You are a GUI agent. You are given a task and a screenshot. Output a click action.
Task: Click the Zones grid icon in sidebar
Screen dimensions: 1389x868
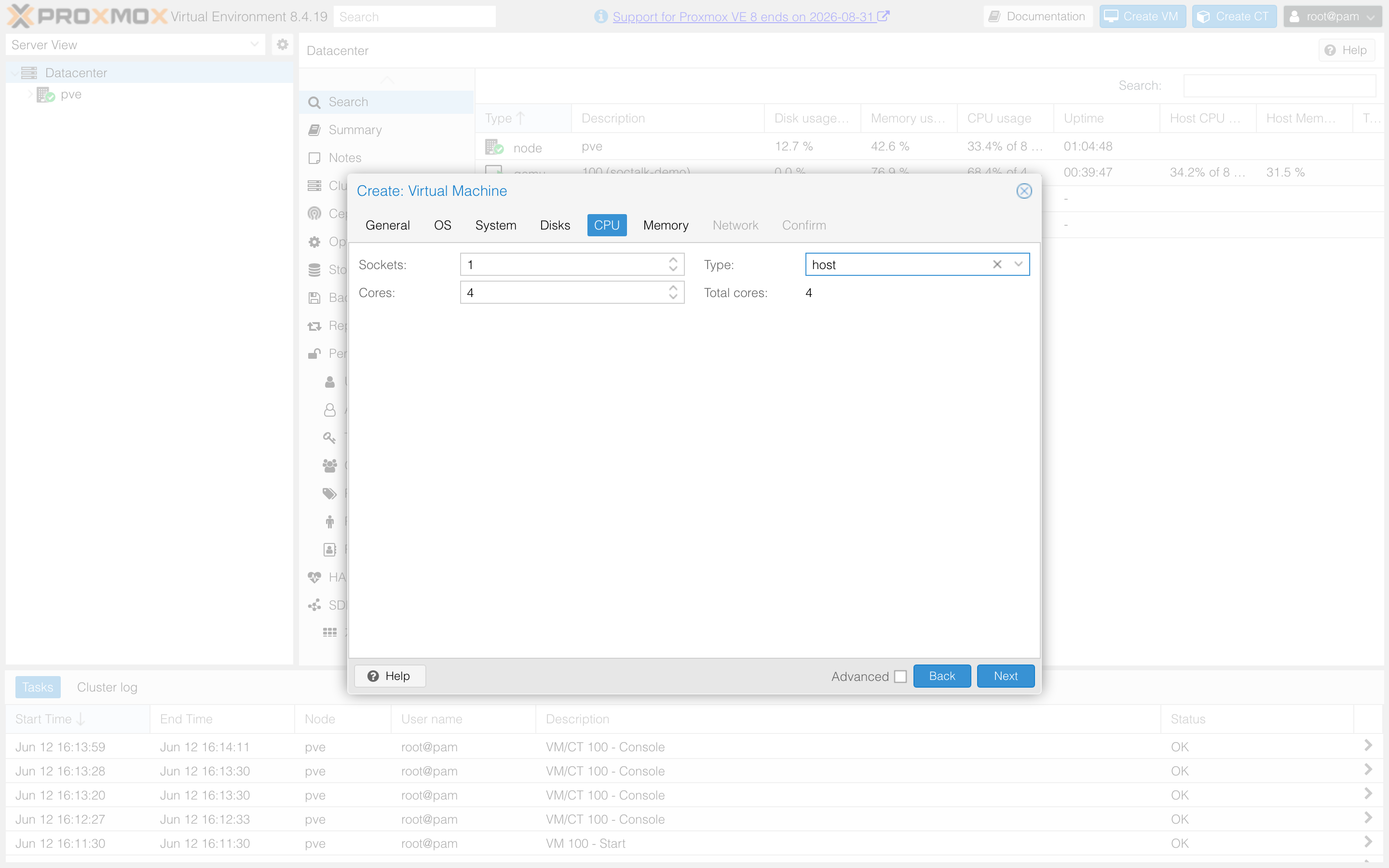pyautogui.click(x=329, y=633)
